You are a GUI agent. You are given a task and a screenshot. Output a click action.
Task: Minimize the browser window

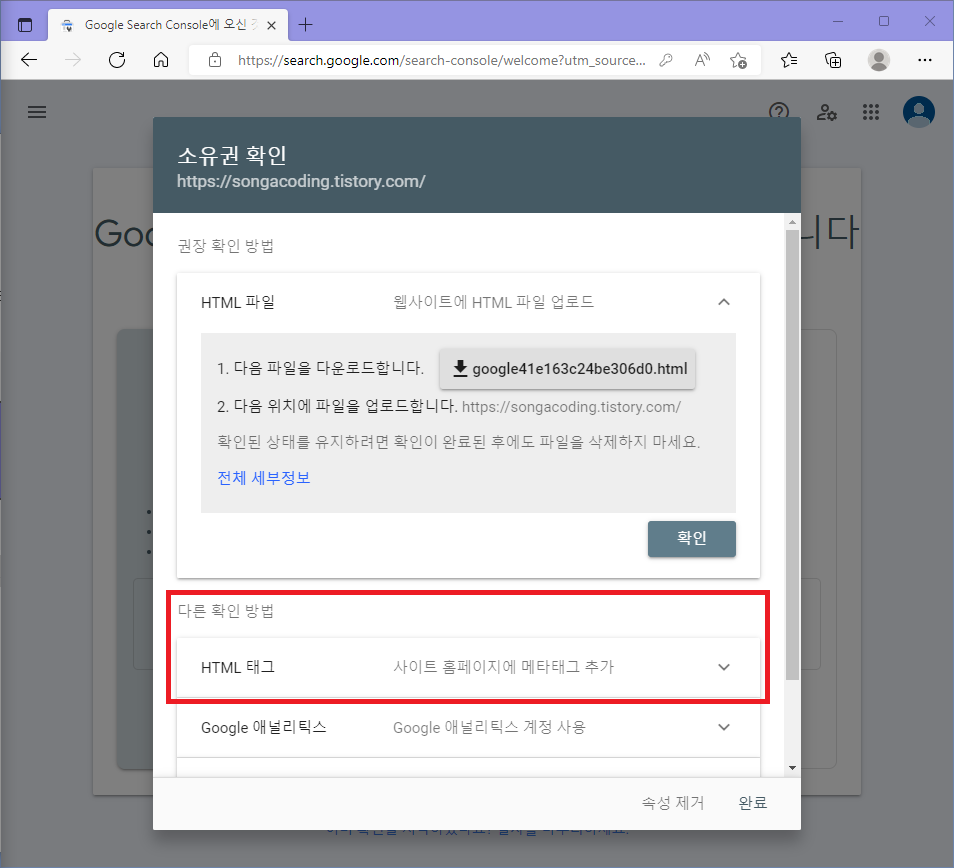[838, 21]
